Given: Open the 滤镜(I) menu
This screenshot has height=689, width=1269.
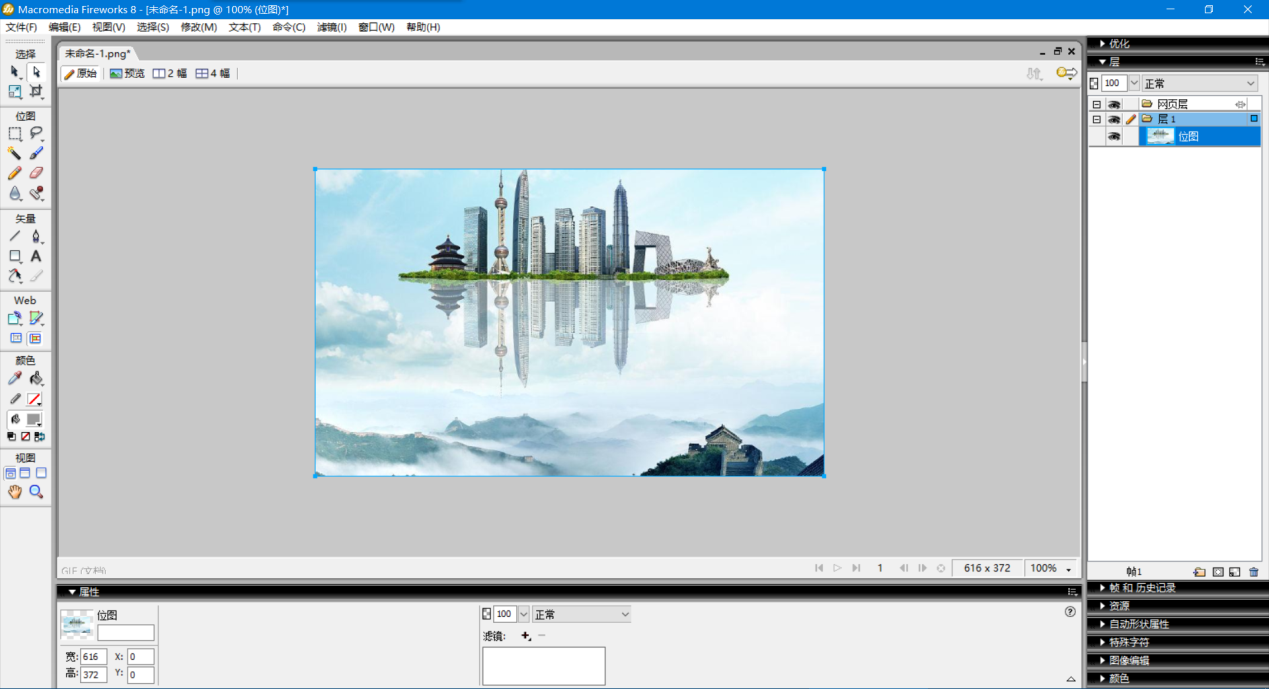Looking at the screenshot, I should click(x=331, y=27).
